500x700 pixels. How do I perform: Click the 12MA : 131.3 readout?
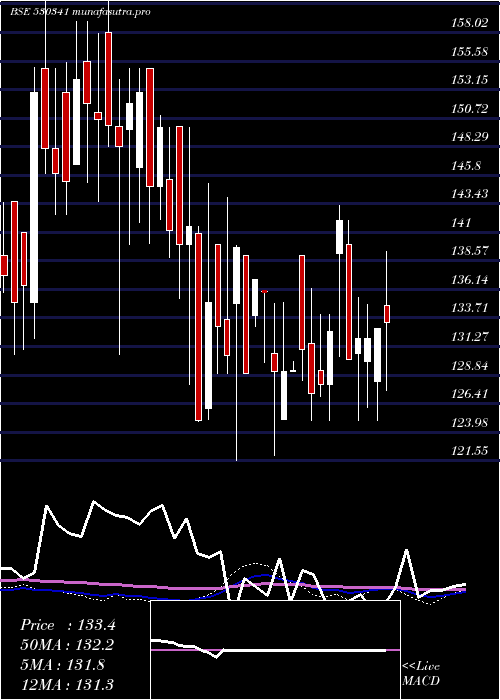pyautogui.click(x=67, y=684)
